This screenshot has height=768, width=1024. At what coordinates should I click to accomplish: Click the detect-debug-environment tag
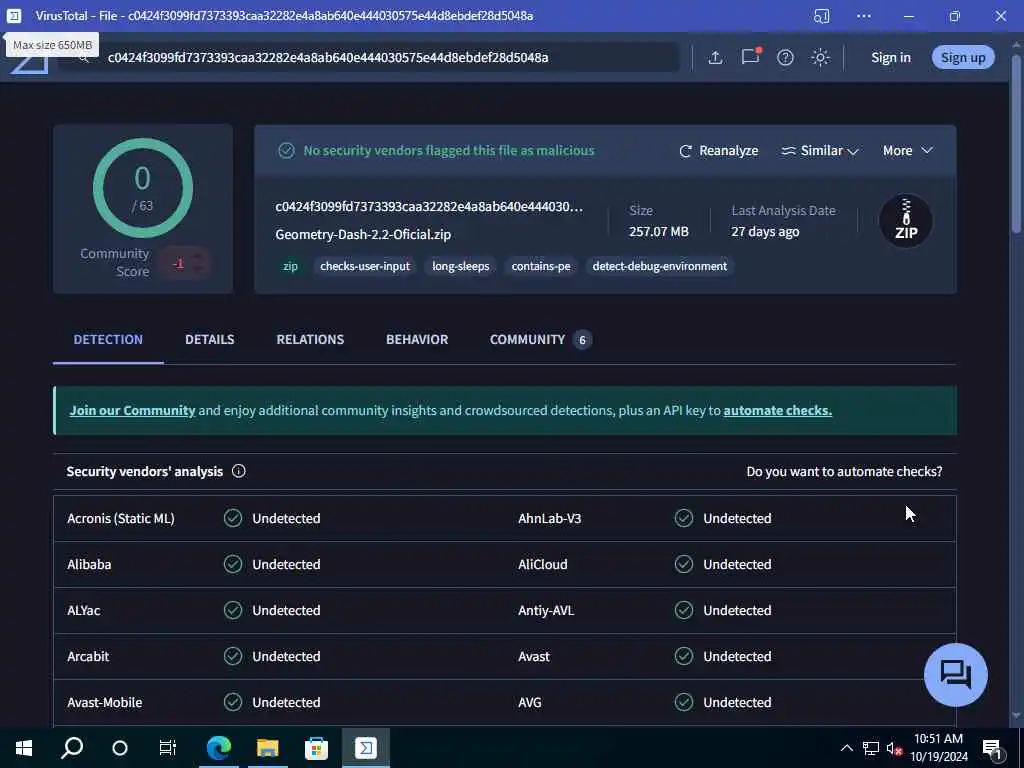(660, 266)
